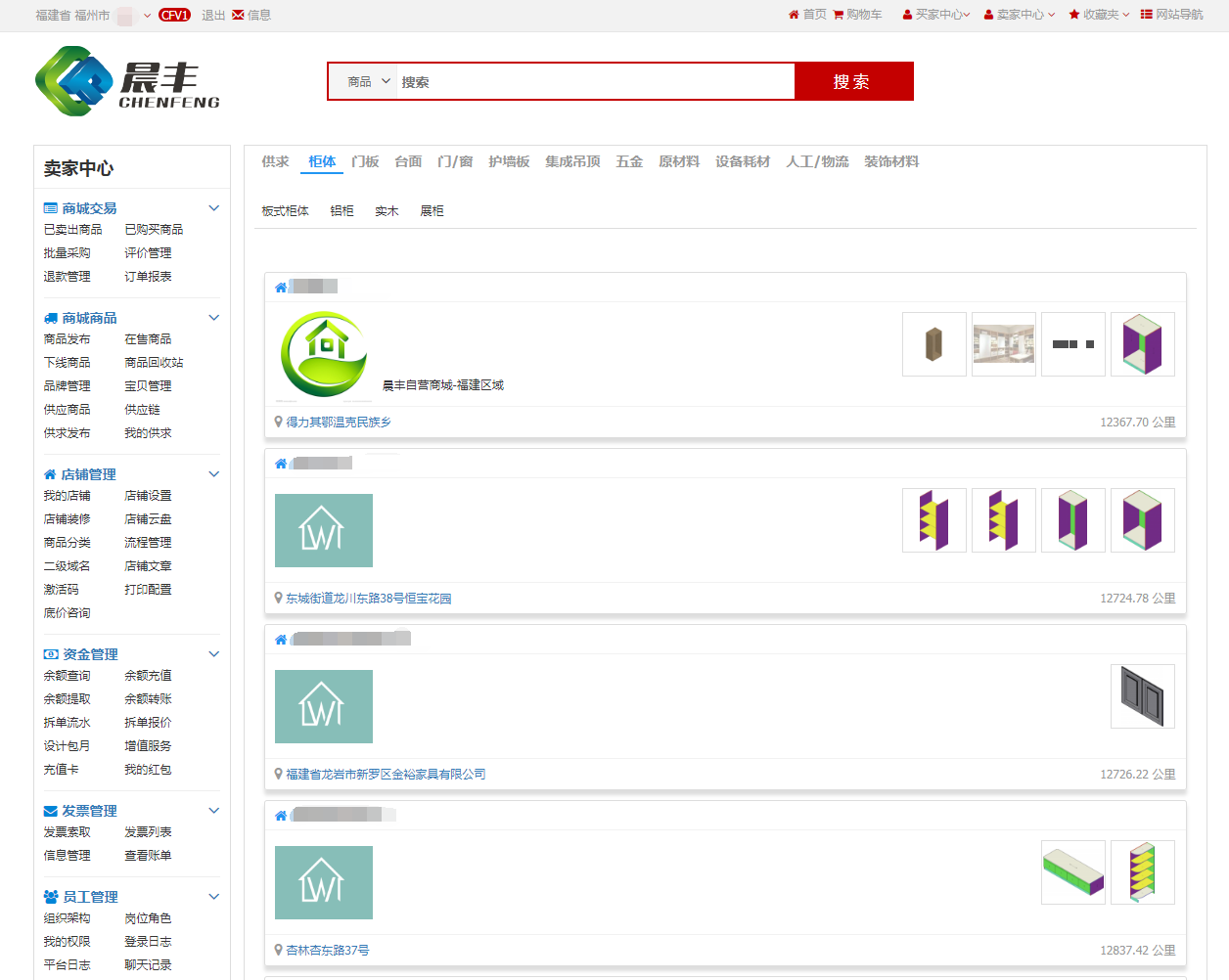
Task: Select the 五金 category tab
Action: pos(629,162)
